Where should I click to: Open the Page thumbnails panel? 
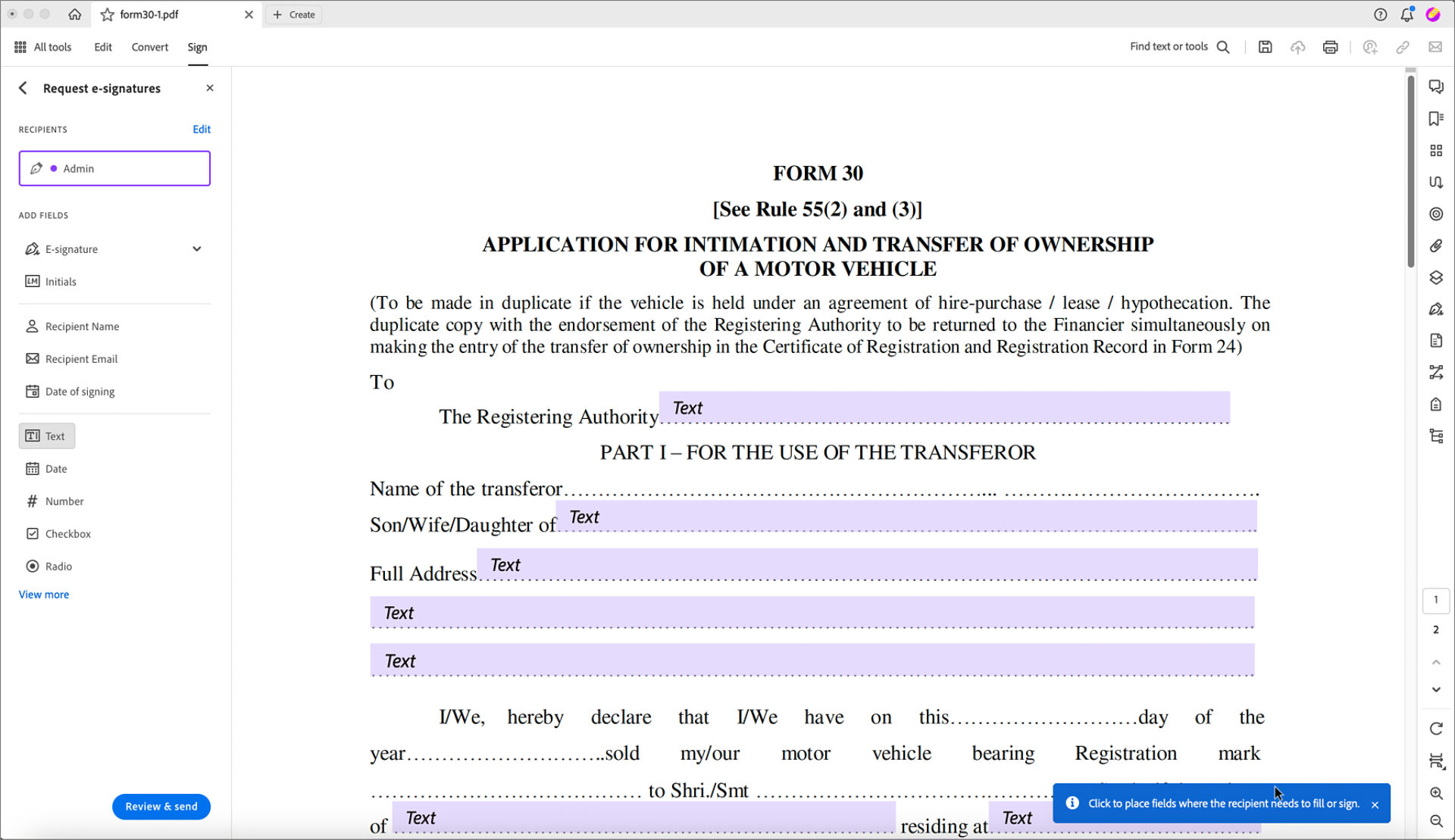click(x=1436, y=150)
